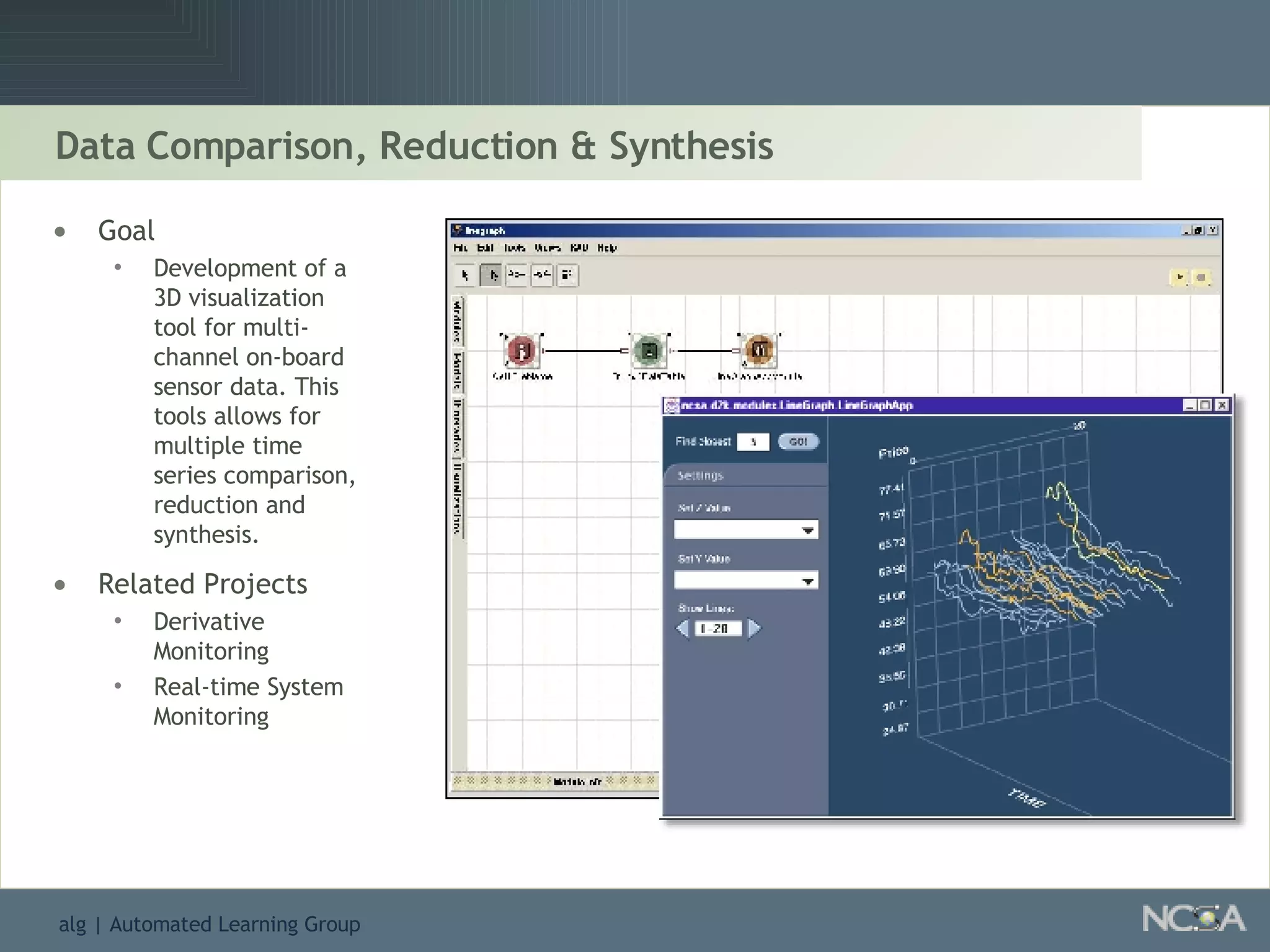The height and width of the screenshot is (952, 1270).
Task: Select the red input module node
Action: [522, 351]
